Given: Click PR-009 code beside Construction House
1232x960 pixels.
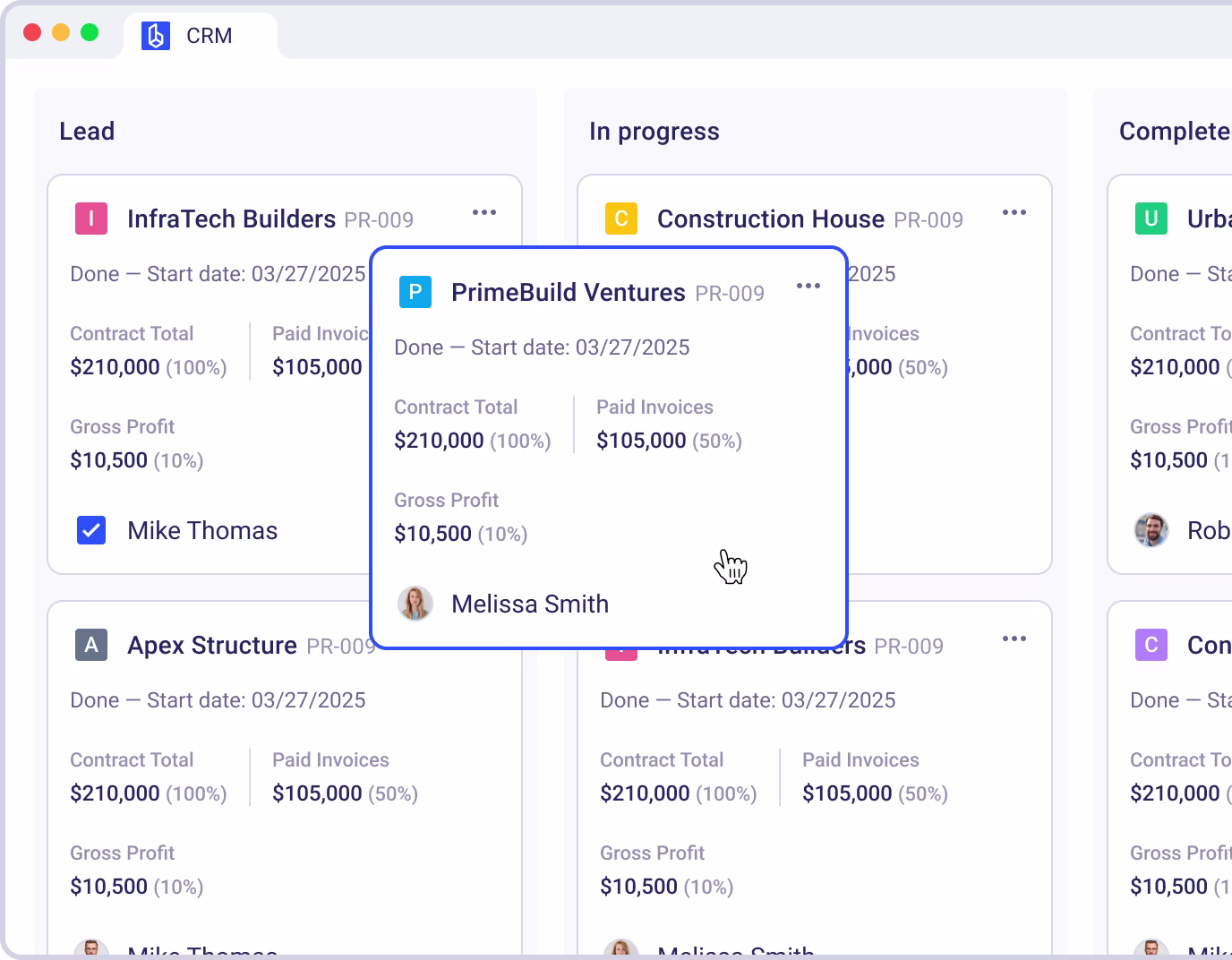Looking at the screenshot, I should click(x=928, y=220).
